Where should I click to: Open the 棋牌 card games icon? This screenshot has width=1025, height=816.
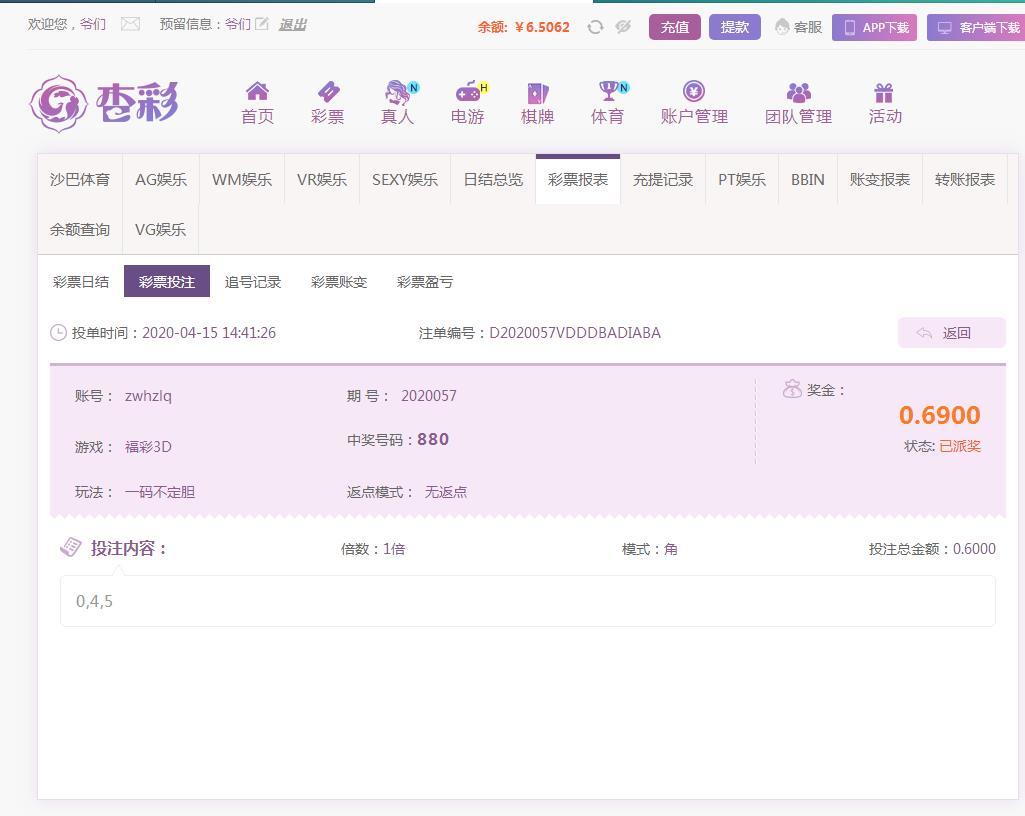click(x=537, y=93)
